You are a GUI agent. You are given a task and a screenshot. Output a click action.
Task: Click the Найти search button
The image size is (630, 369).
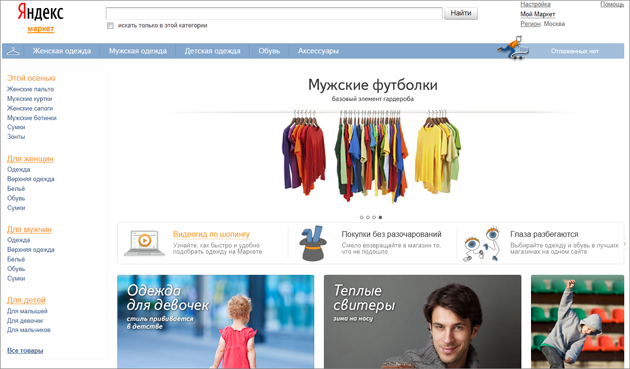[x=461, y=13]
